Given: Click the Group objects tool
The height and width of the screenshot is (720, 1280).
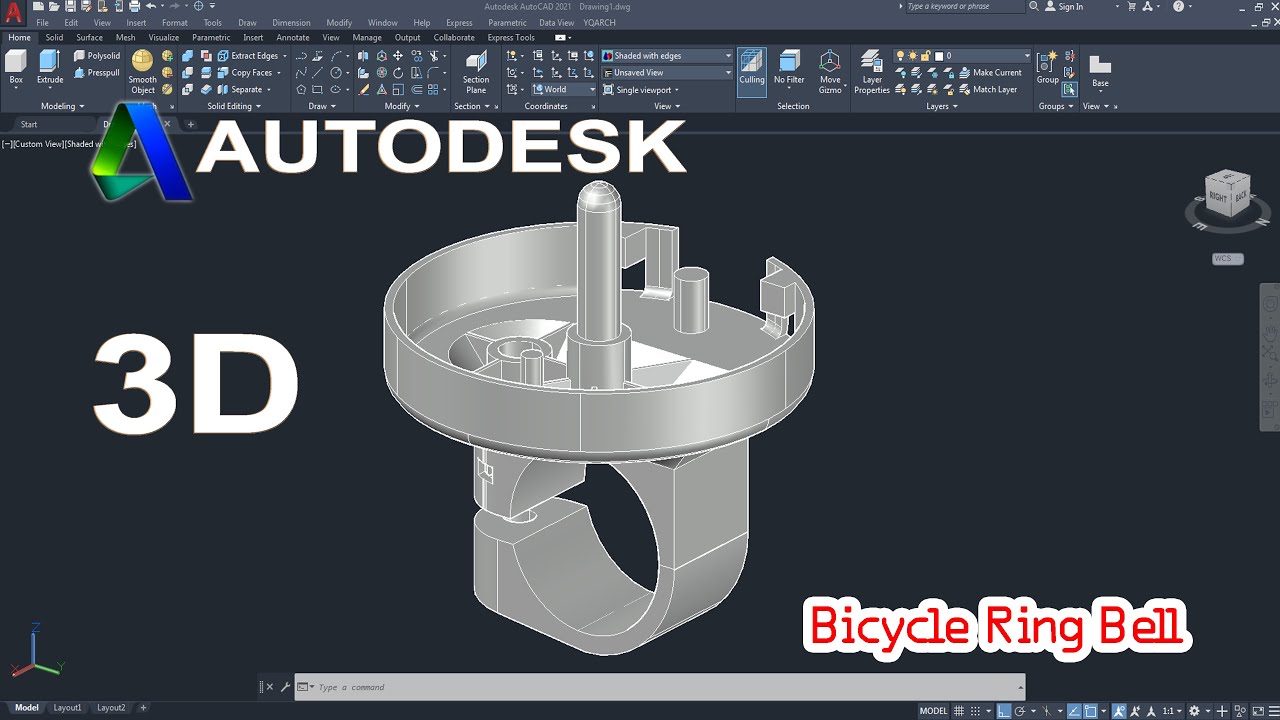Looking at the screenshot, I should [x=1047, y=68].
